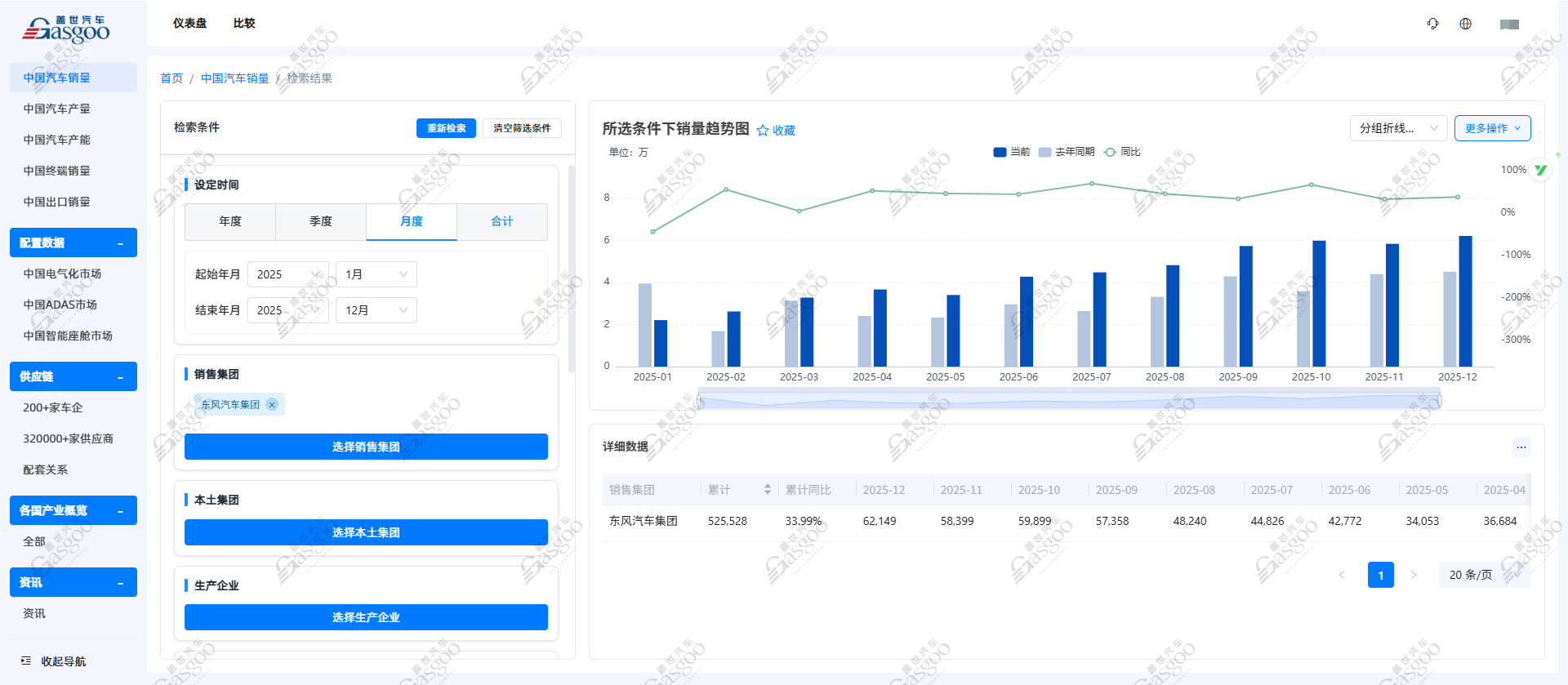Screen dimensions: 1568x685
Task: Click the globe language icon
Action: click(x=1465, y=24)
